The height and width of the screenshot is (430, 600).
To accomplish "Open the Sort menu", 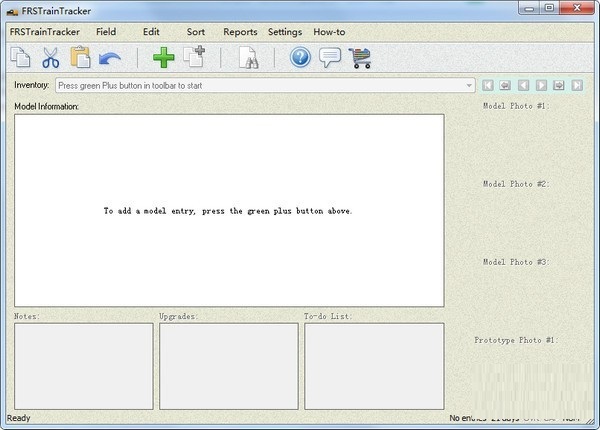I will point(196,32).
